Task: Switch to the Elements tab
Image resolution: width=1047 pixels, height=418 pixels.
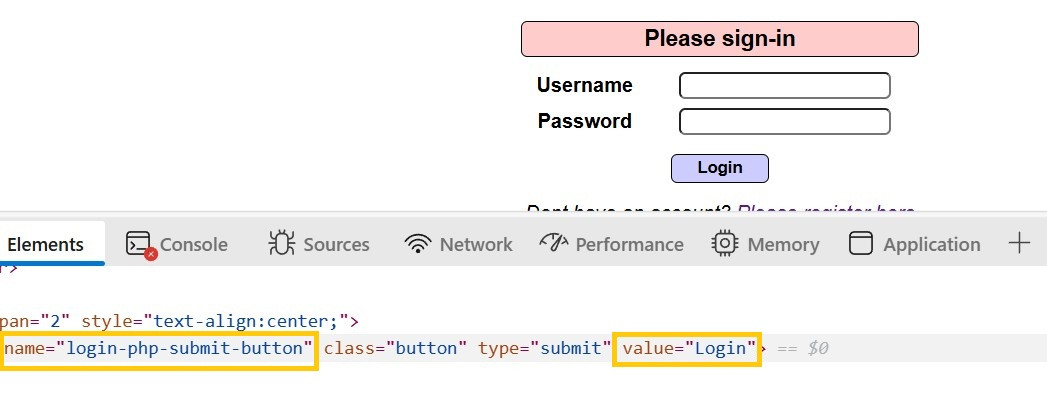Action: tap(45, 244)
